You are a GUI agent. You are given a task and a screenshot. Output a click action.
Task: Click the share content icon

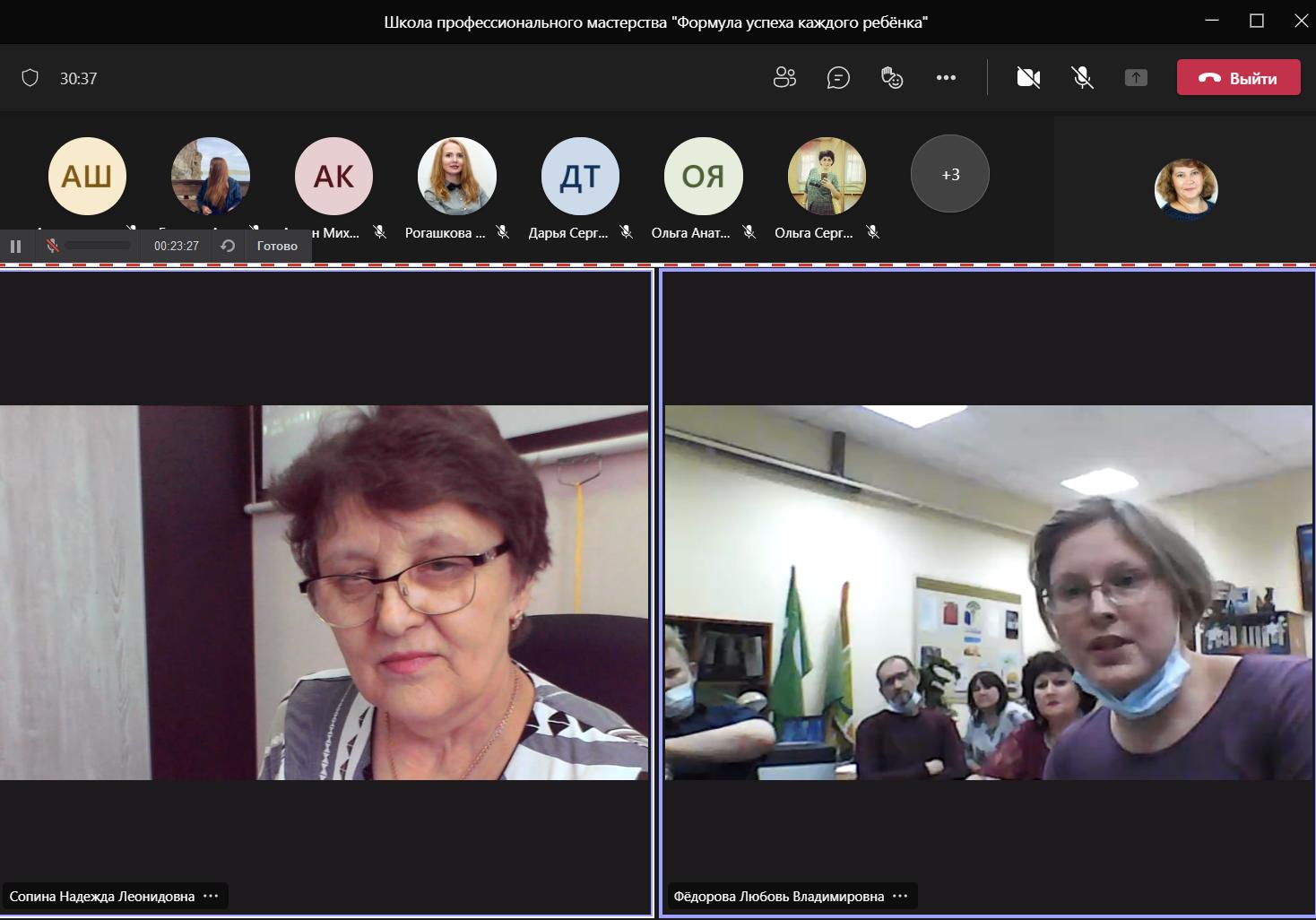pyautogui.click(x=1136, y=78)
